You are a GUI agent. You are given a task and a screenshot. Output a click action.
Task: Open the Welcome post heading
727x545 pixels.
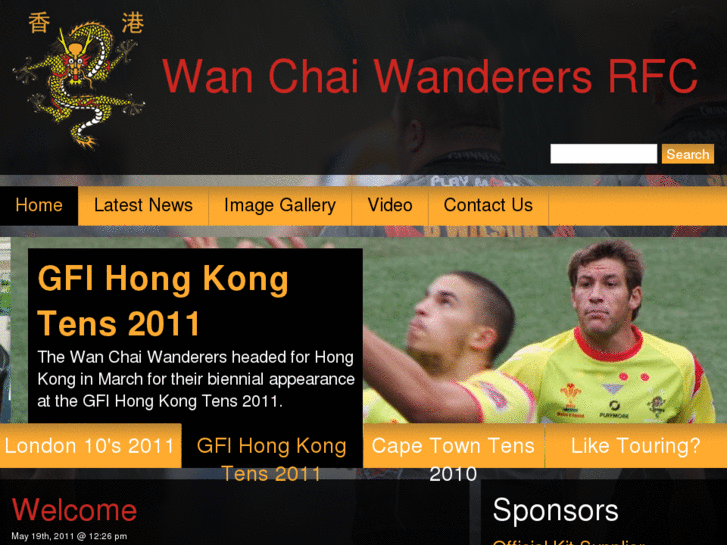click(x=74, y=510)
